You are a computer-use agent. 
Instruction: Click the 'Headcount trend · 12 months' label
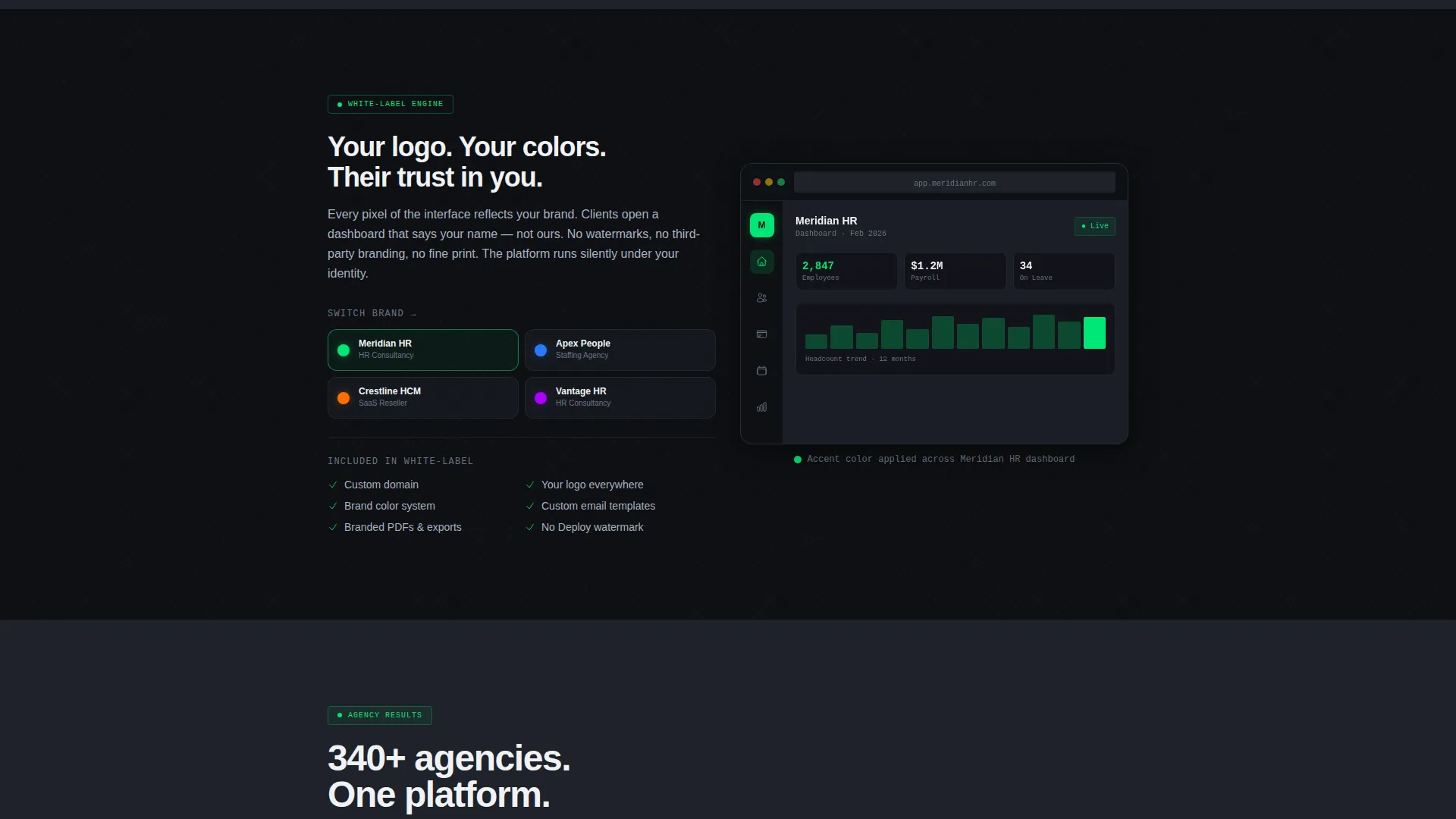coord(861,359)
